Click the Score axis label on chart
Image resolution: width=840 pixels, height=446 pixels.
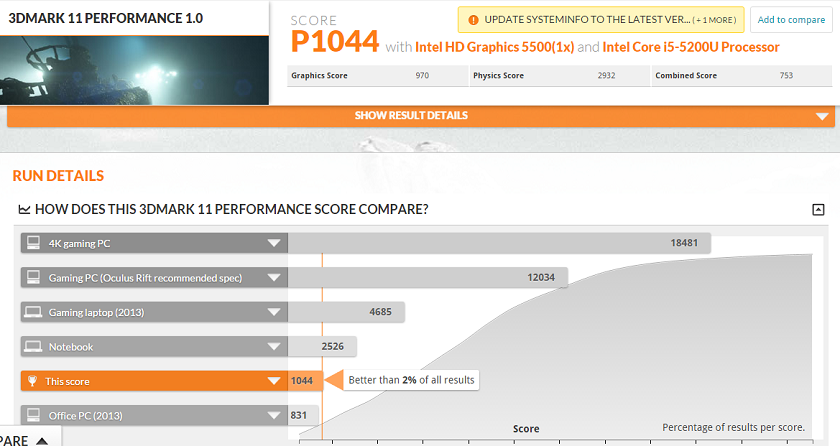coord(526,428)
